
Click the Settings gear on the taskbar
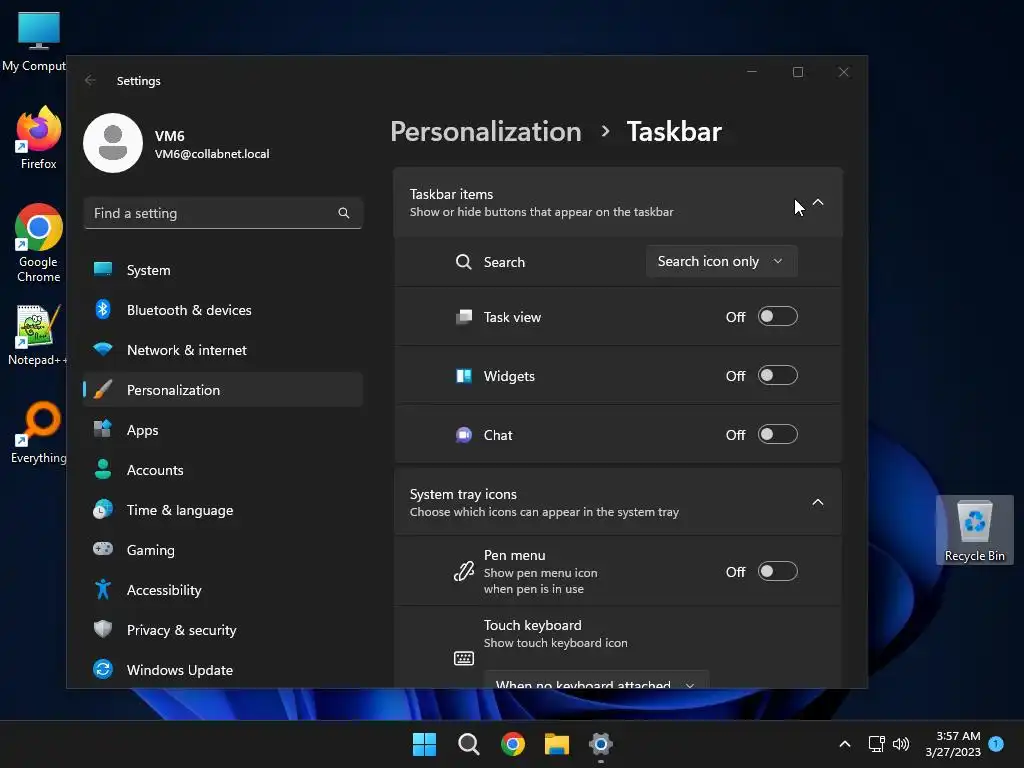click(601, 744)
